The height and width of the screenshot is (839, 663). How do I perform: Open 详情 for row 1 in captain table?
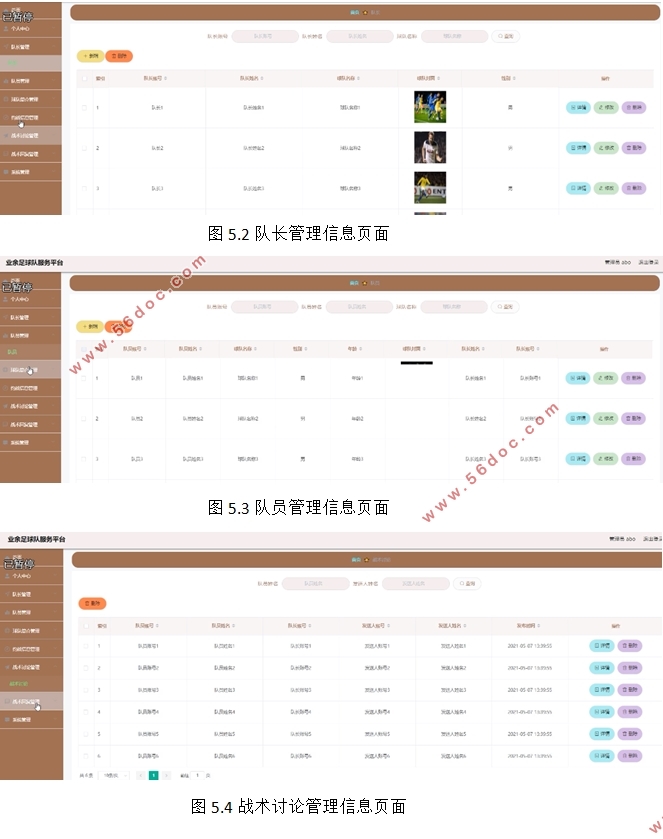[577, 107]
